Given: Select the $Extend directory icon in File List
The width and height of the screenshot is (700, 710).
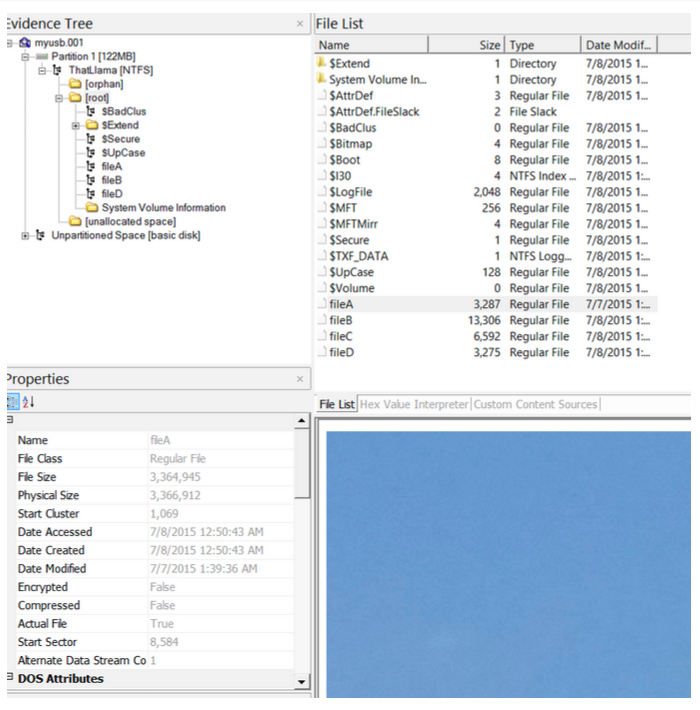Looking at the screenshot, I should pyautogui.click(x=322, y=64).
